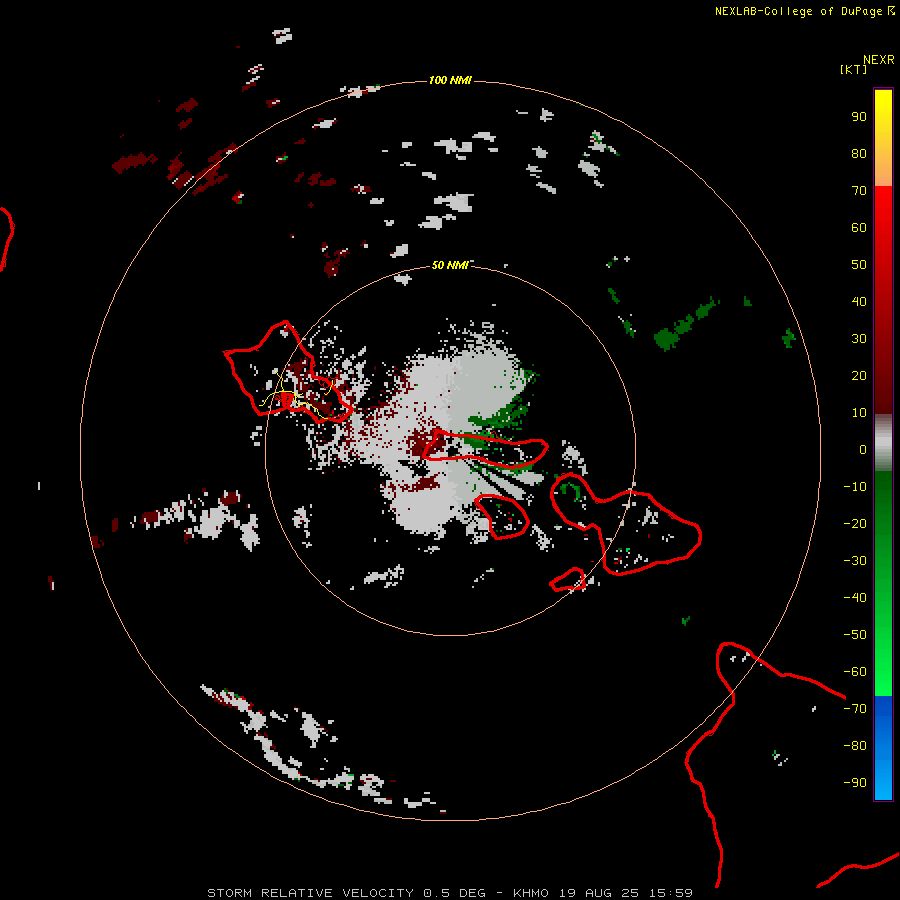900x900 pixels.
Task: Click the 10 value on velocity scale
Action: 859,413
